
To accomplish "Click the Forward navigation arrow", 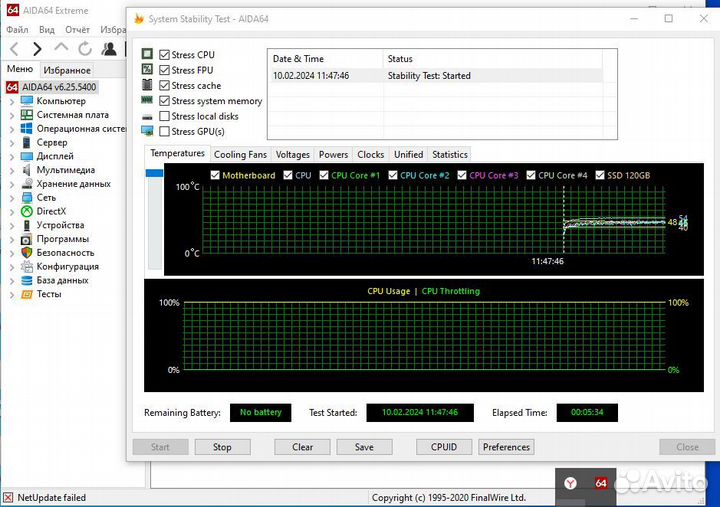I will [x=37, y=48].
